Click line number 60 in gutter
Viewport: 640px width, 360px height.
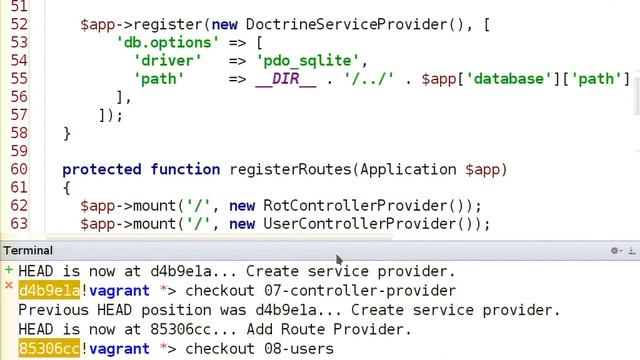coord(19,169)
